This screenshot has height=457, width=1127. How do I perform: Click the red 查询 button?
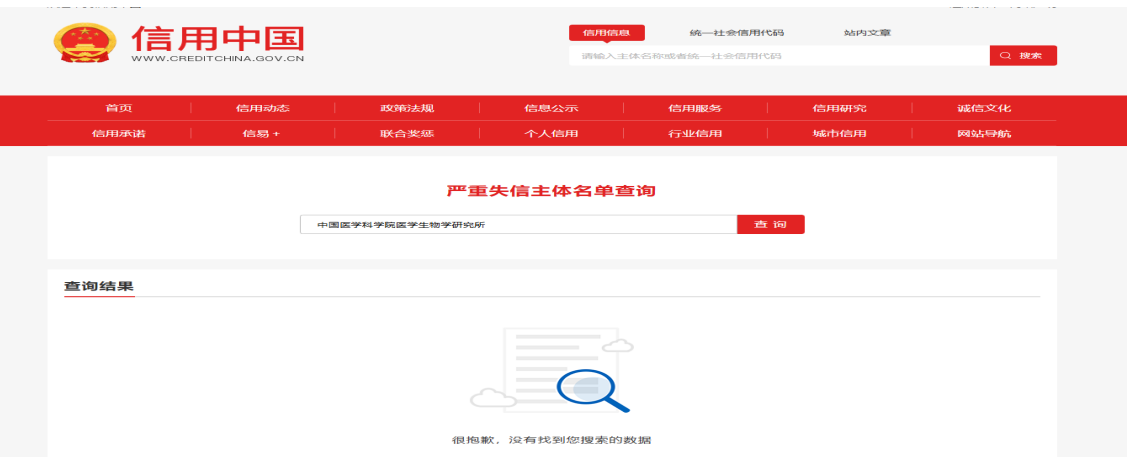770,224
